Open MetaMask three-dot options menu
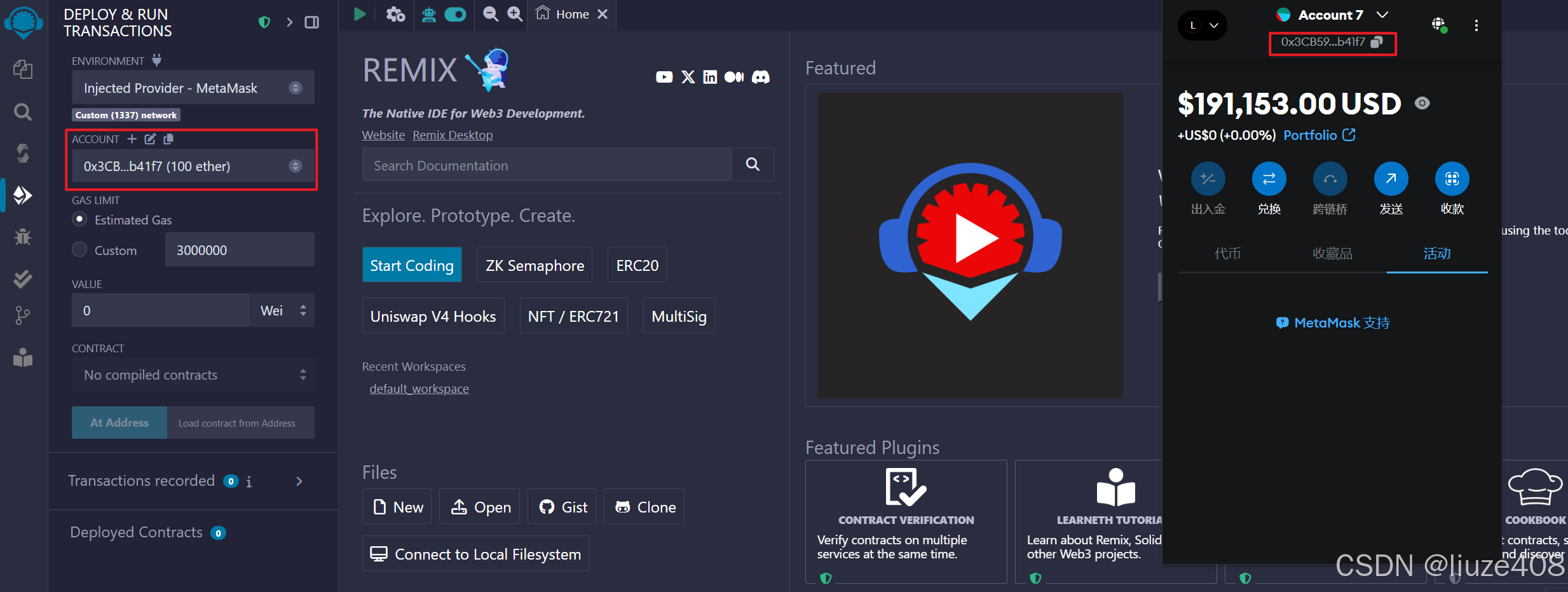The width and height of the screenshot is (1568, 592). click(1476, 25)
